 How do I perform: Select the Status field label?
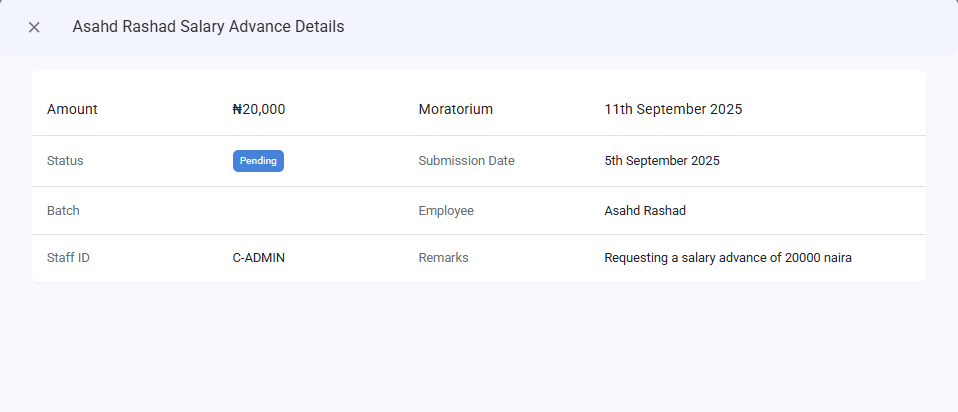point(65,161)
